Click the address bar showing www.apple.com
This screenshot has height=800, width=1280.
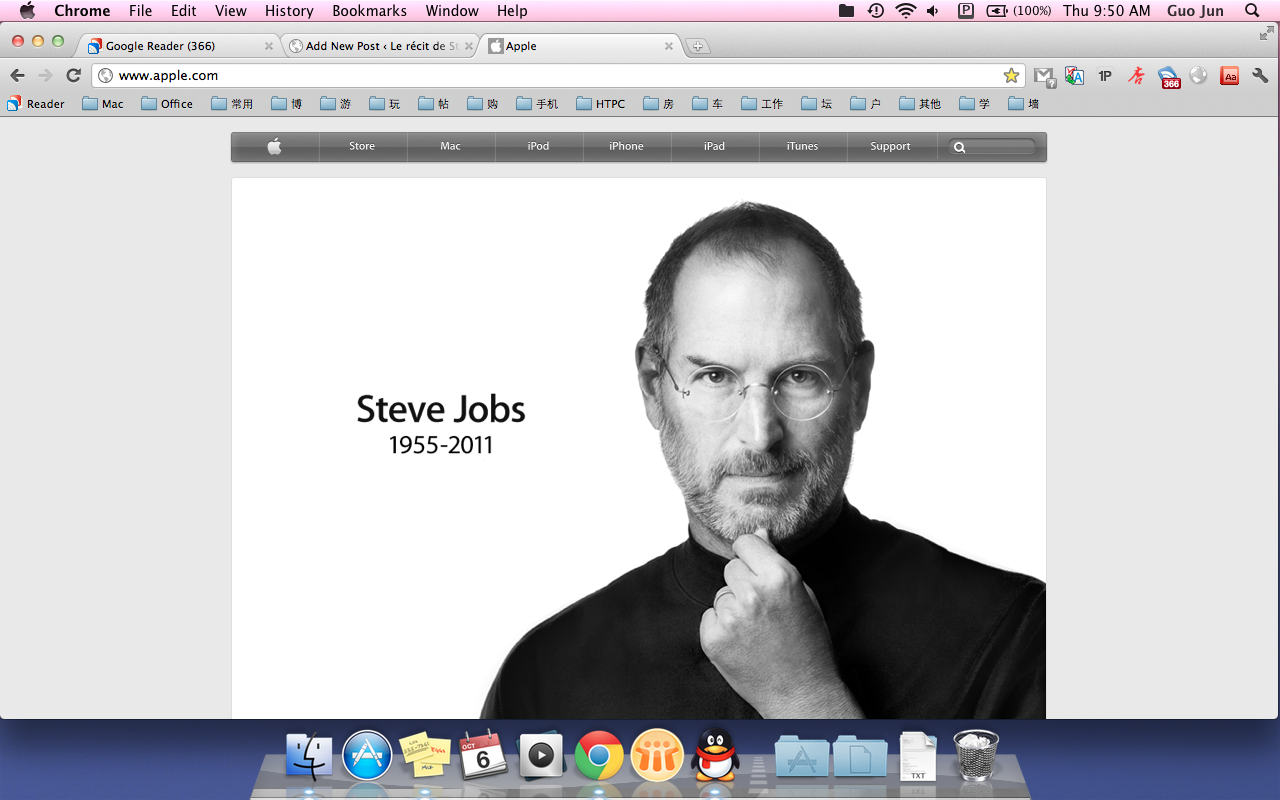click(550, 75)
